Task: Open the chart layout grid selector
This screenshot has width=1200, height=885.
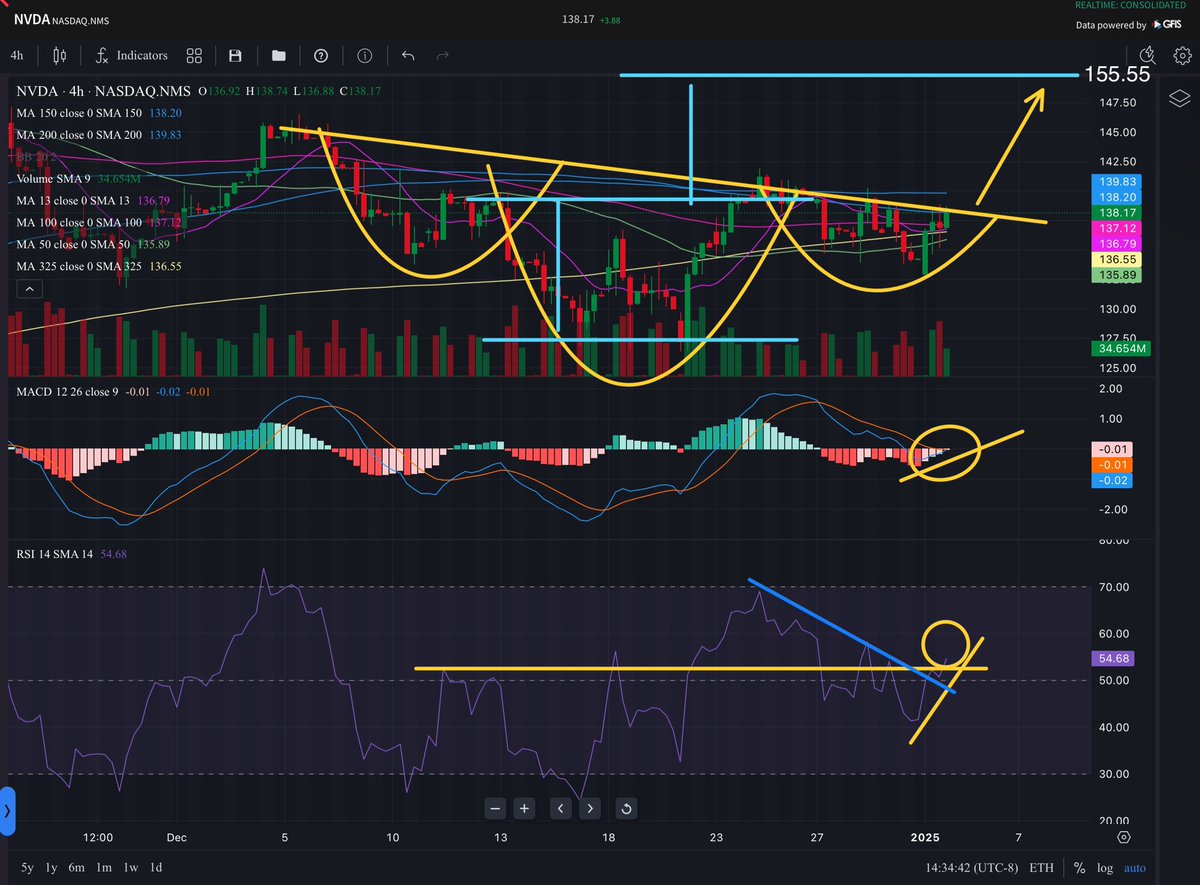Action: pyautogui.click(x=194, y=56)
